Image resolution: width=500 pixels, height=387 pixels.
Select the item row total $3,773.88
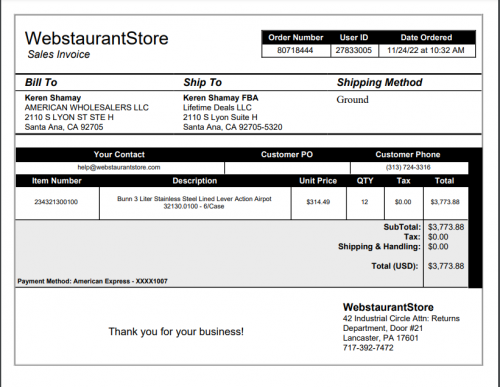click(x=445, y=202)
